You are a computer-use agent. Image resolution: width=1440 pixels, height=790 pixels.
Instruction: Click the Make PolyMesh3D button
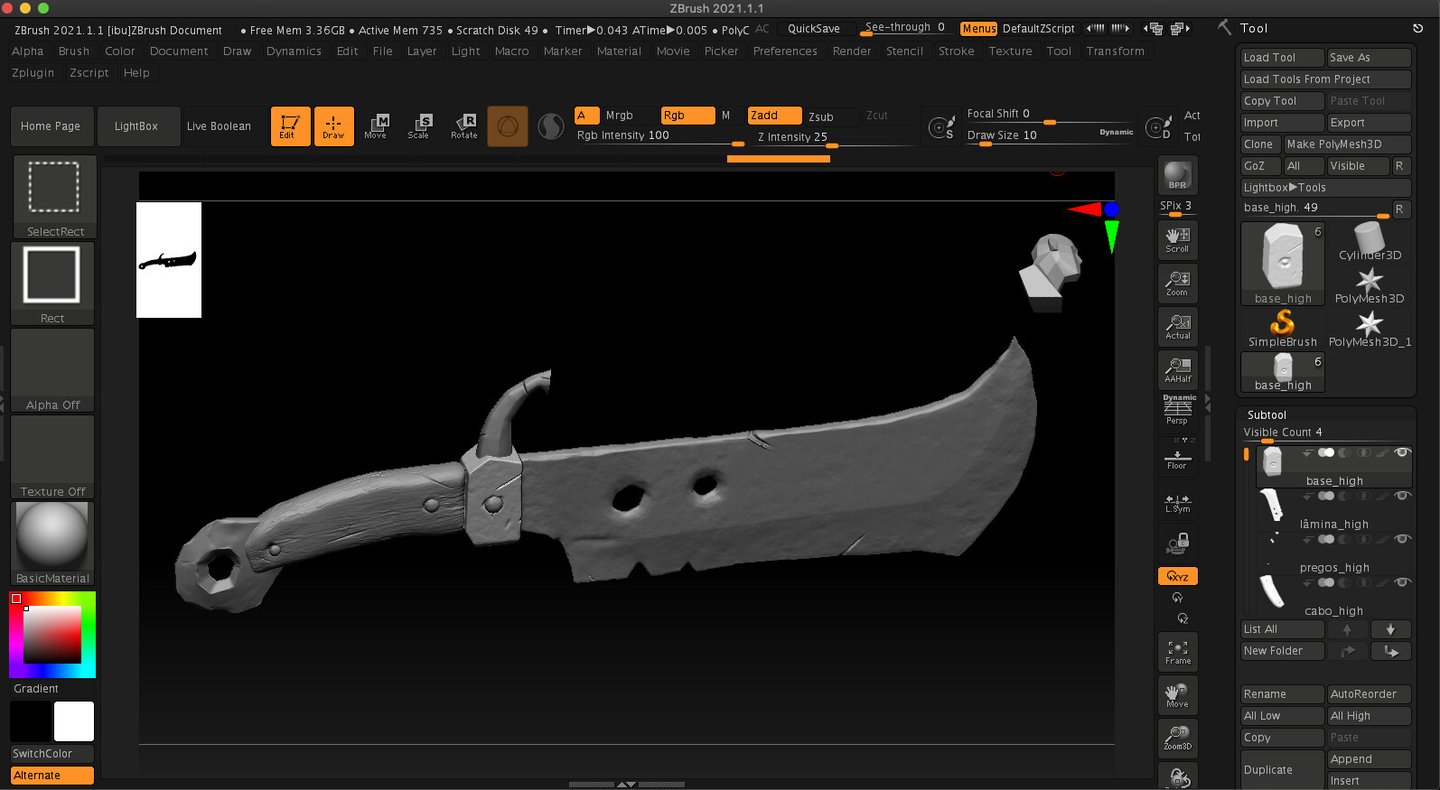1347,145
